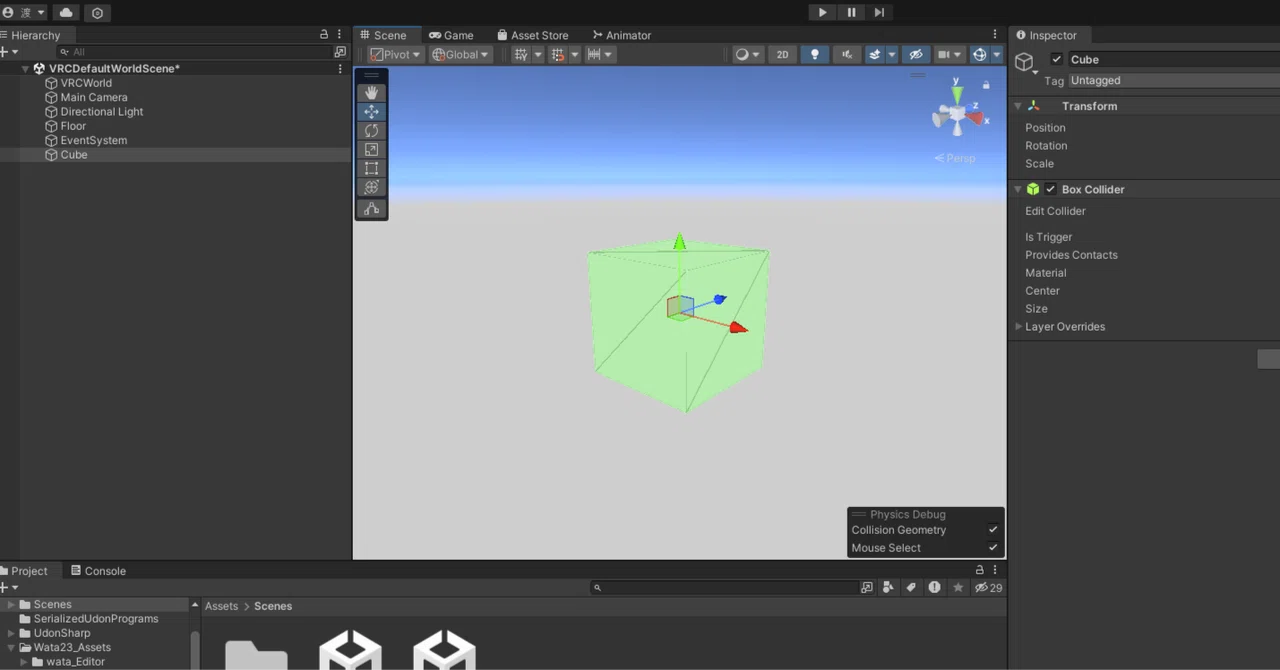Screen dimensions: 1280x670
Task: Click search by type icon in Project
Action: tap(888, 588)
